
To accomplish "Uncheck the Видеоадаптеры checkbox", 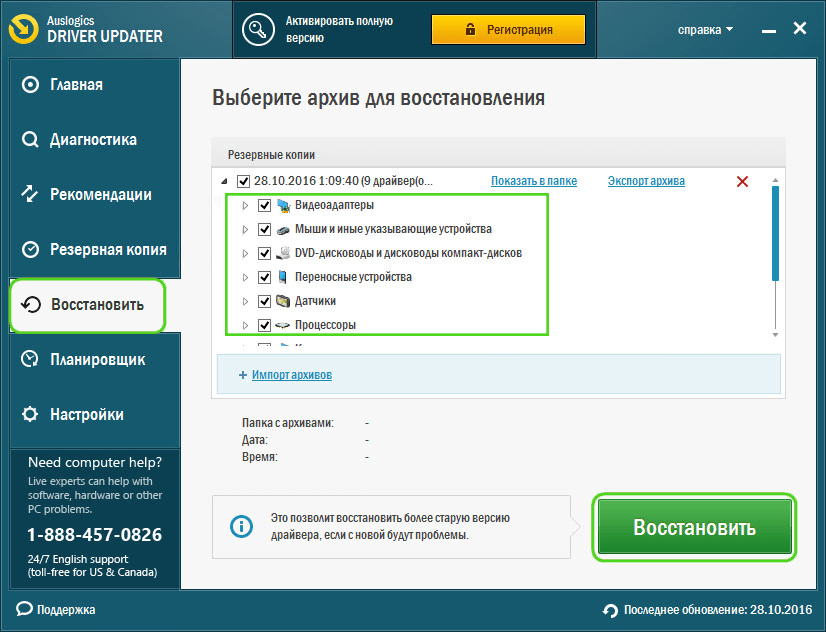I will [x=264, y=205].
